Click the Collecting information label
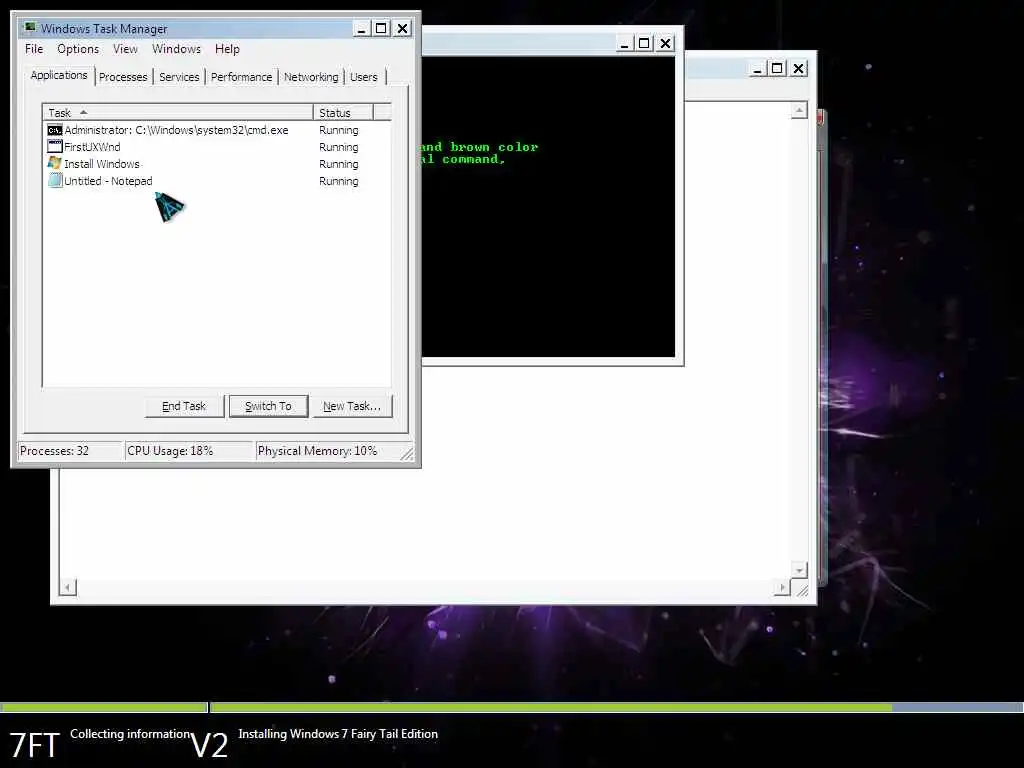The image size is (1024, 768). [x=131, y=734]
